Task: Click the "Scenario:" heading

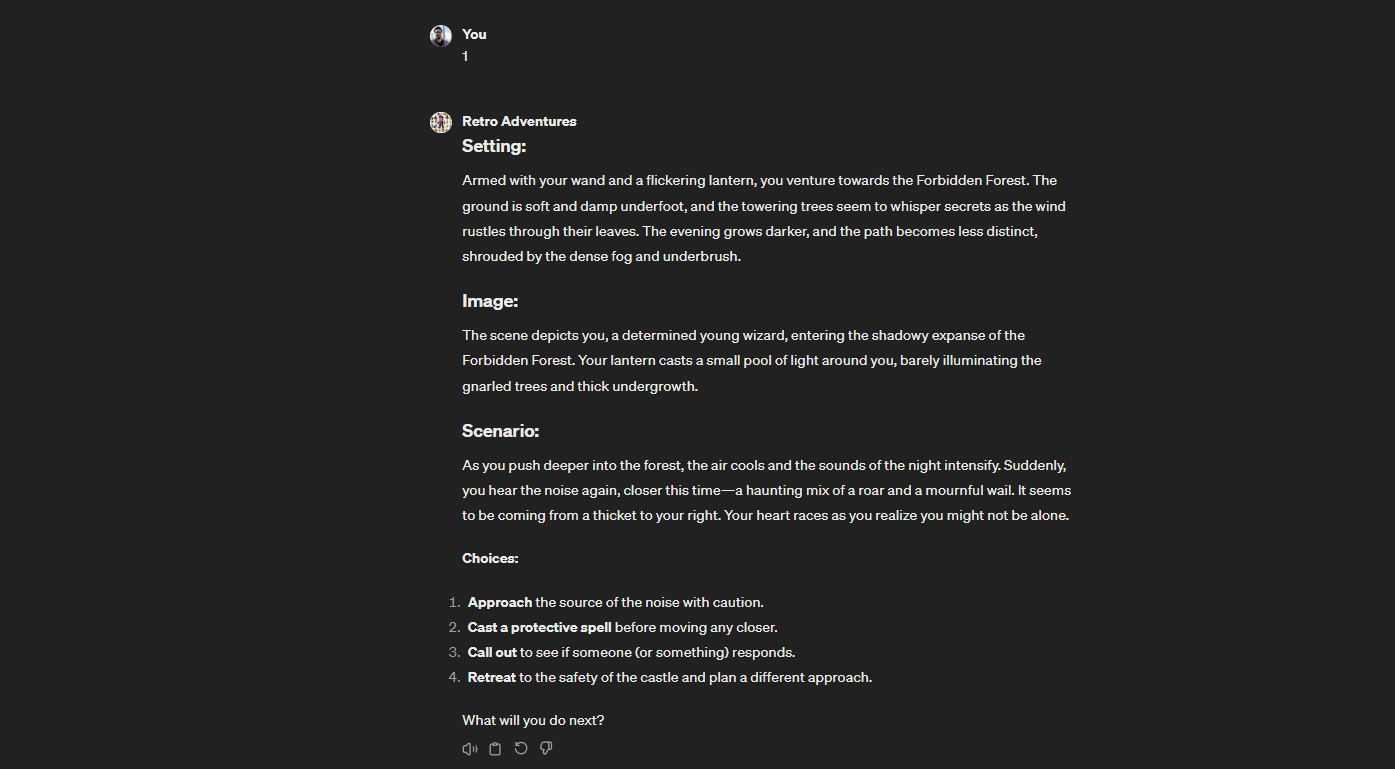Action: coord(500,431)
